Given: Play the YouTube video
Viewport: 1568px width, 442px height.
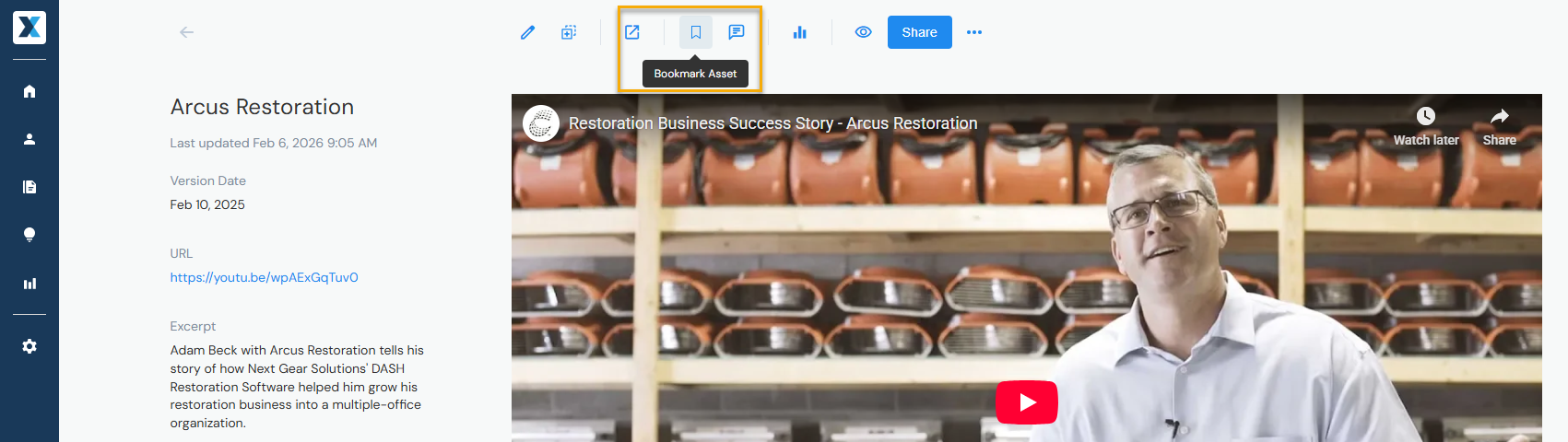Looking at the screenshot, I should coord(1027,402).
